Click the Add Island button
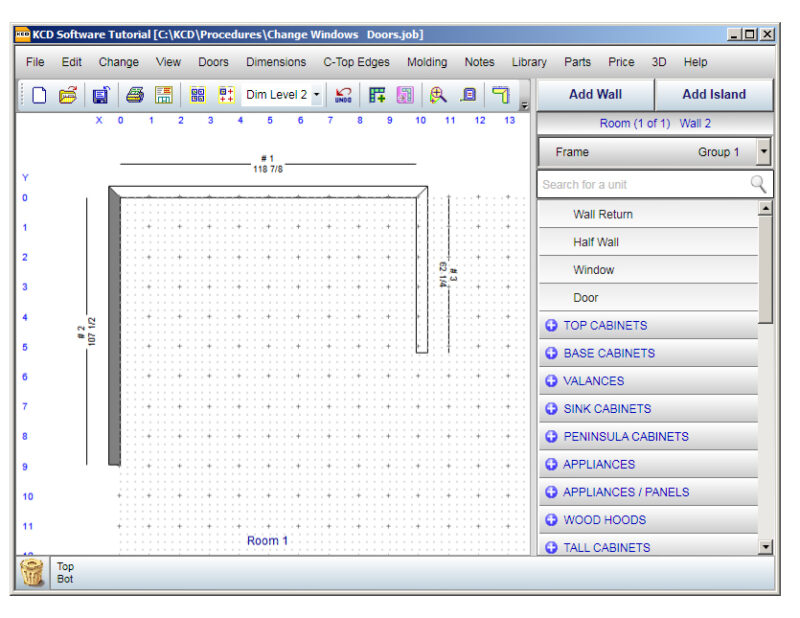 (714, 94)
